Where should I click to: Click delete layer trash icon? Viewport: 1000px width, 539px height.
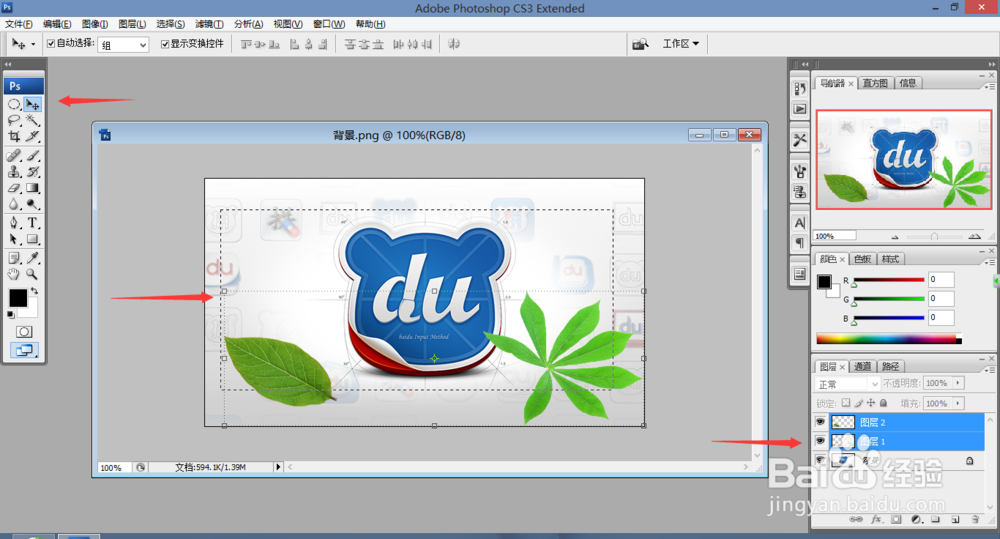coord(975,519)
